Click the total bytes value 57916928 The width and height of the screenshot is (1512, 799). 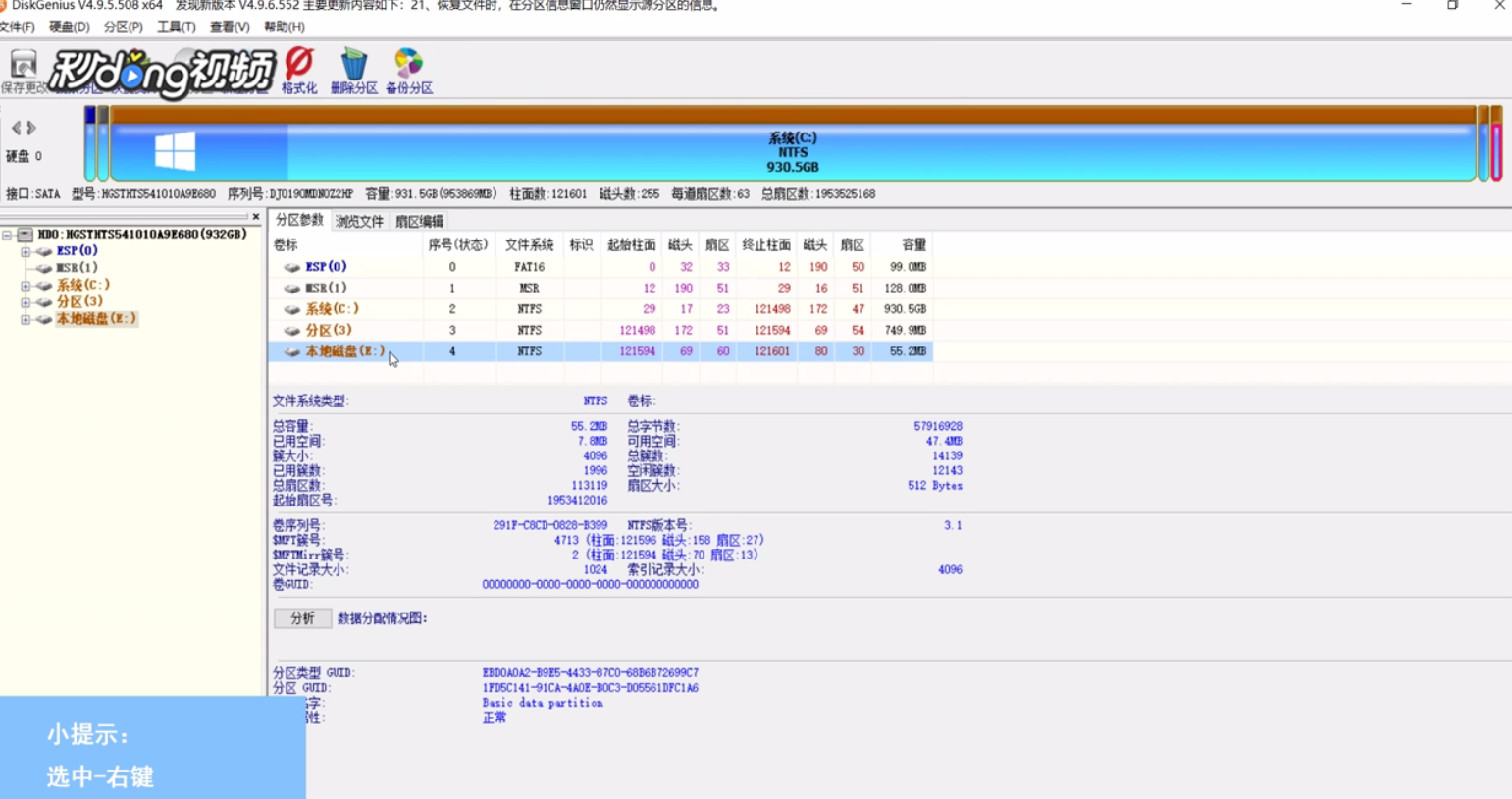pyautogui.click(x=937, y=427)
